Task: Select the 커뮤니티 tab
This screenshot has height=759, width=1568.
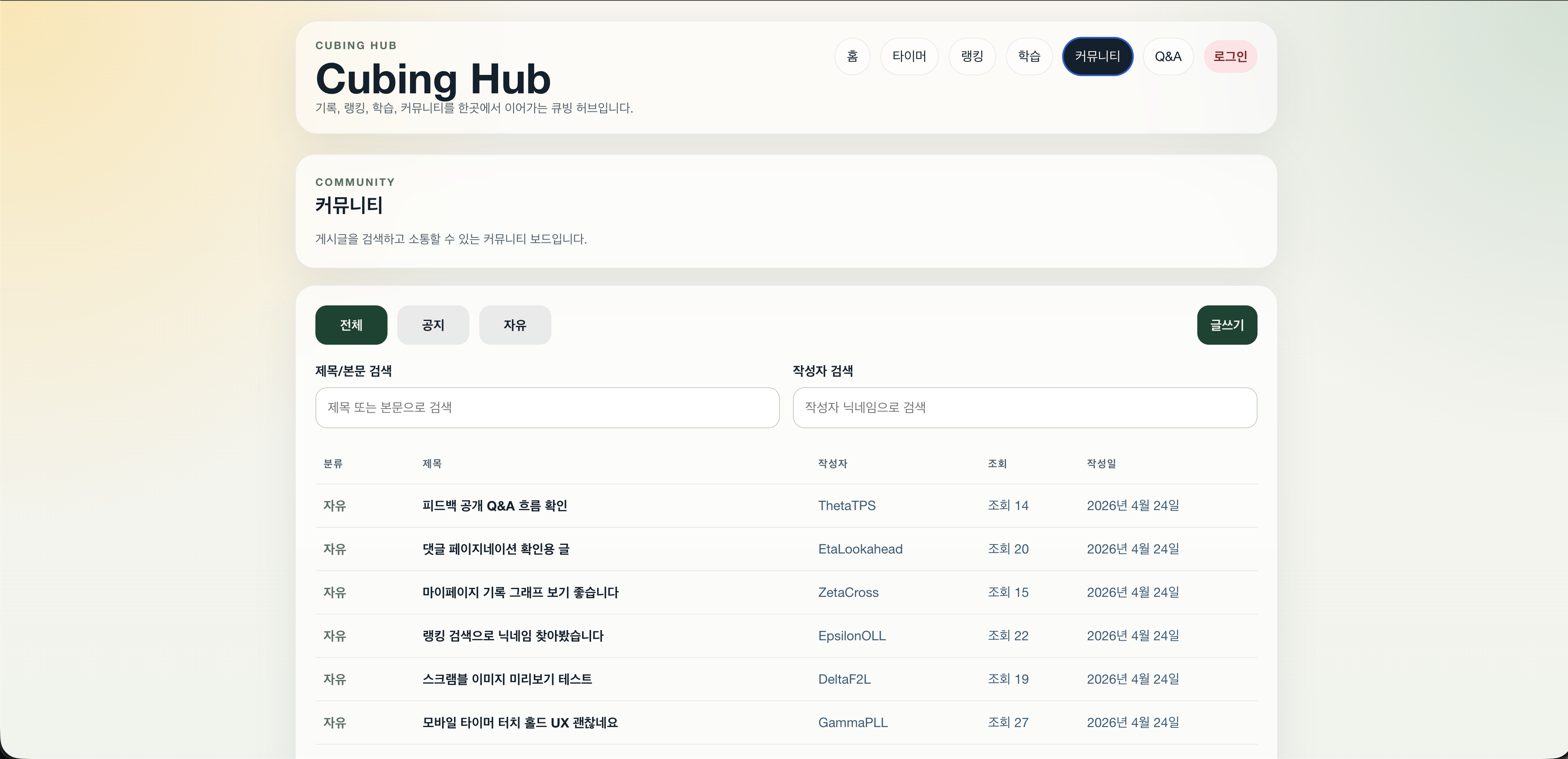Action: pos(1097,56)
